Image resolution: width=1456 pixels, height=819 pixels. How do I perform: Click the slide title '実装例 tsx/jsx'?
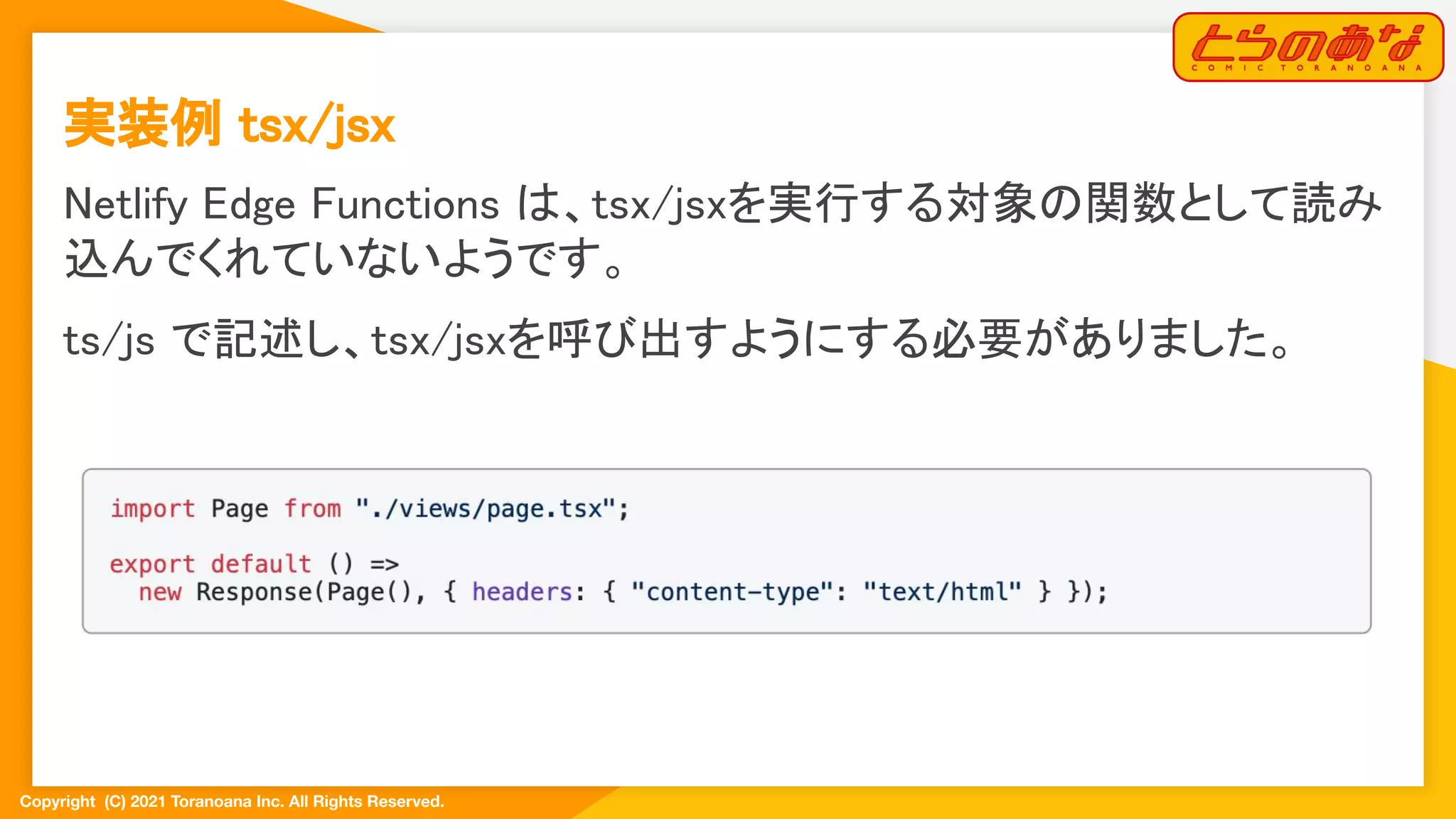(230, 124)
